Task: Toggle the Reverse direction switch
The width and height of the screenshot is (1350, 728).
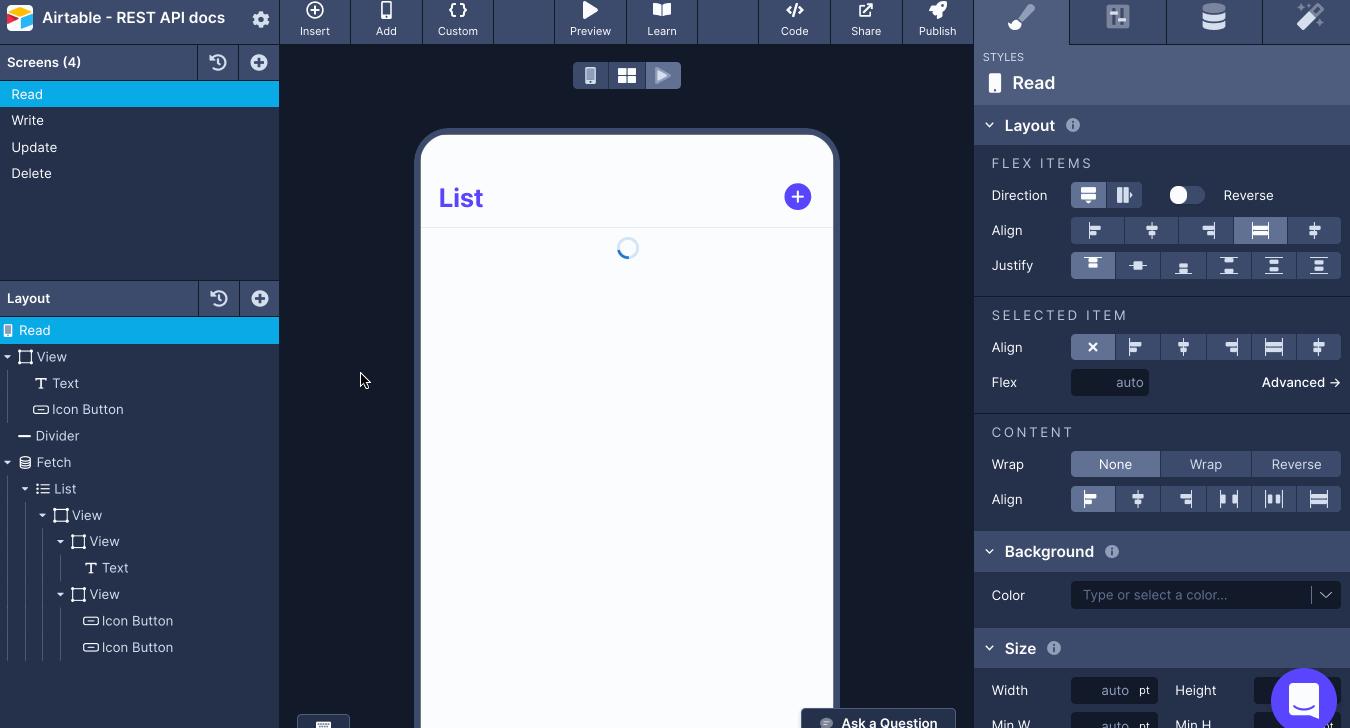Action: pyautogui.click(x=1187, y=195)
